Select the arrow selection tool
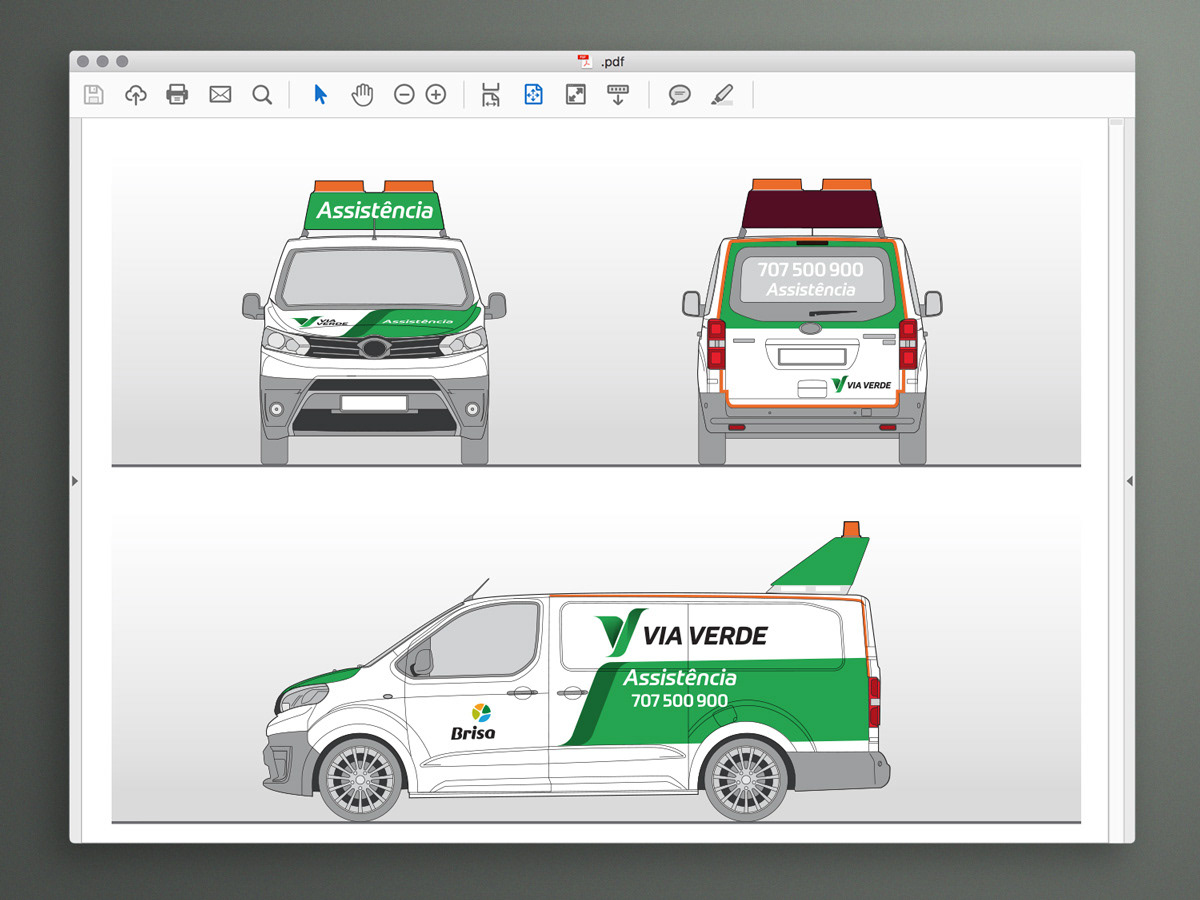 [320, 95]
